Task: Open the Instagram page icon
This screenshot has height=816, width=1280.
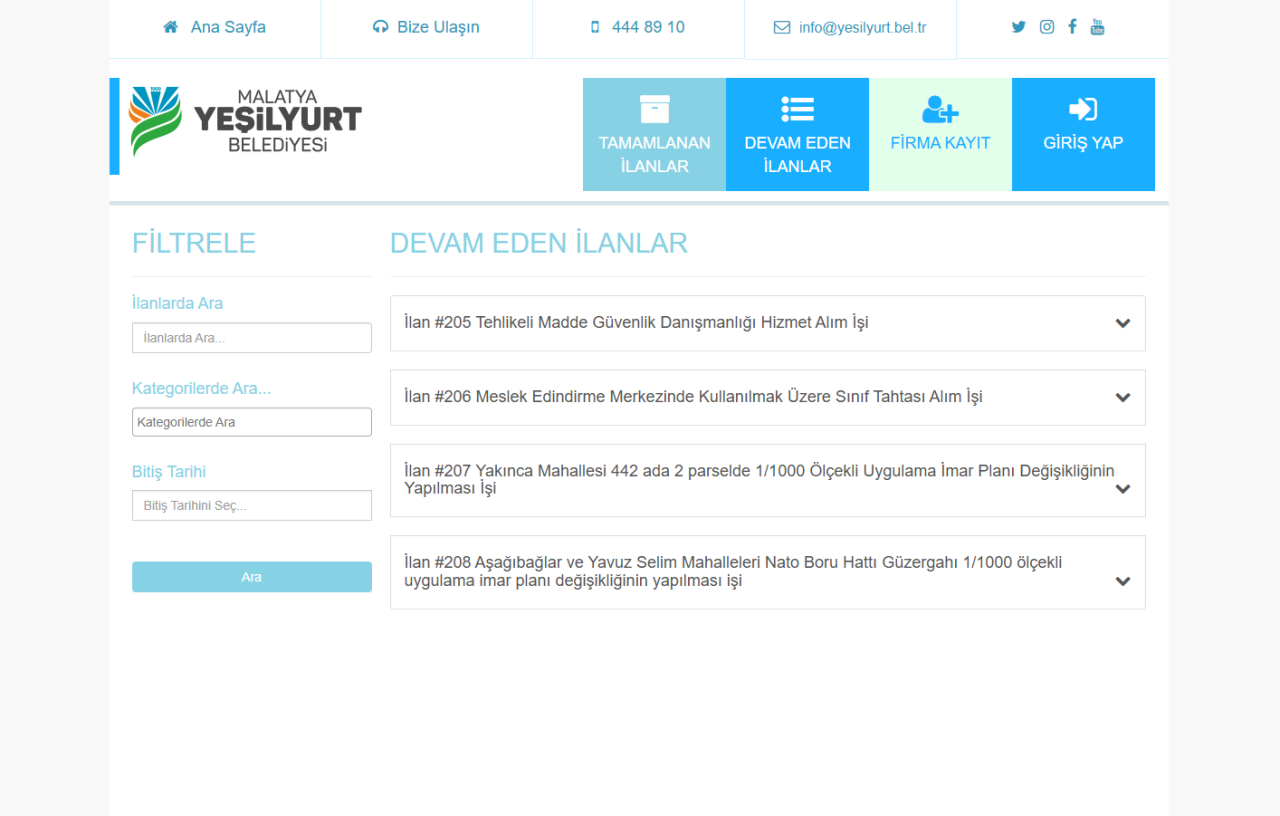Action: pos(1046,27)
